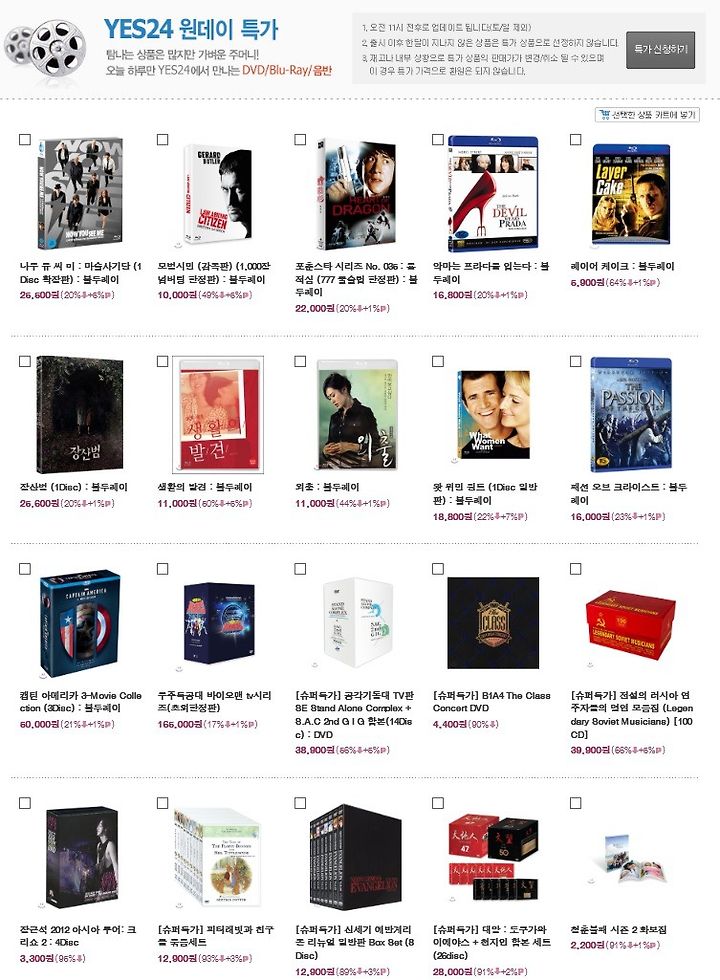The width and height of the screenshot is (720, 980).
Task: Select the checkbox for B1A4 The Class DVD
Action: (x=438, y=569)
